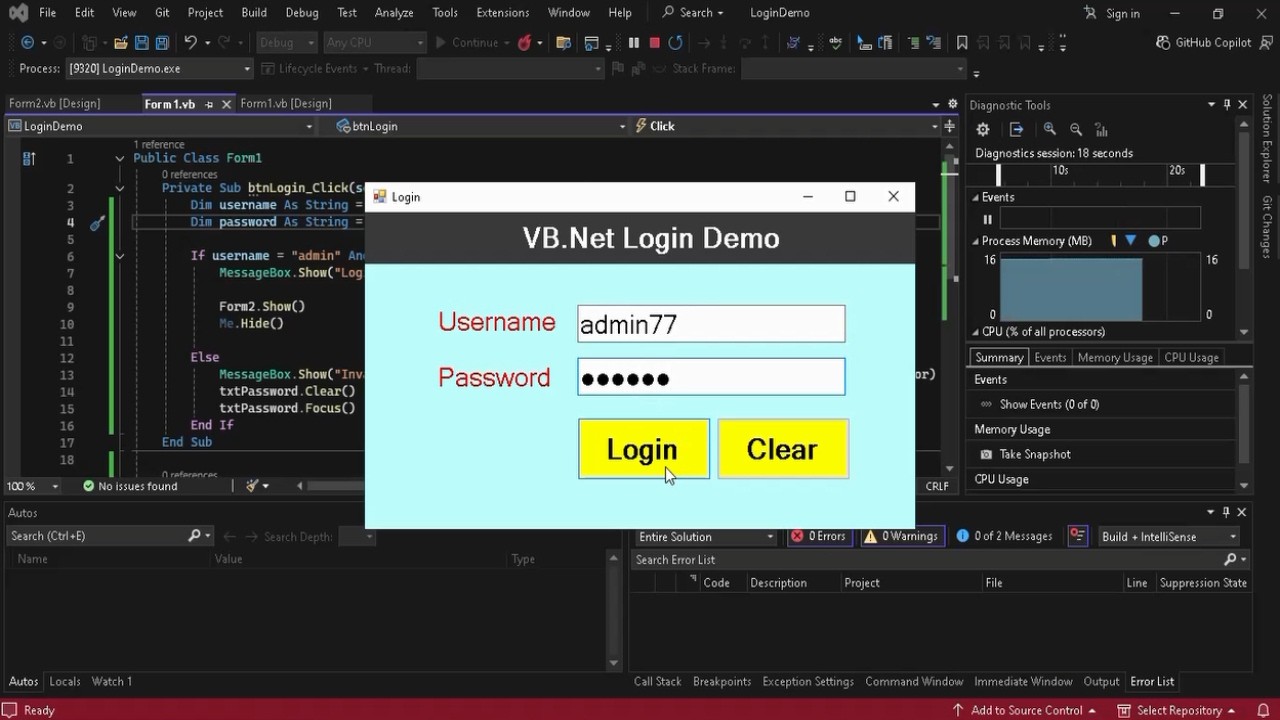Viewport: 1280px width, 720px height.
Task: Open the Locals tab
Action: click(x=65, y=682)
